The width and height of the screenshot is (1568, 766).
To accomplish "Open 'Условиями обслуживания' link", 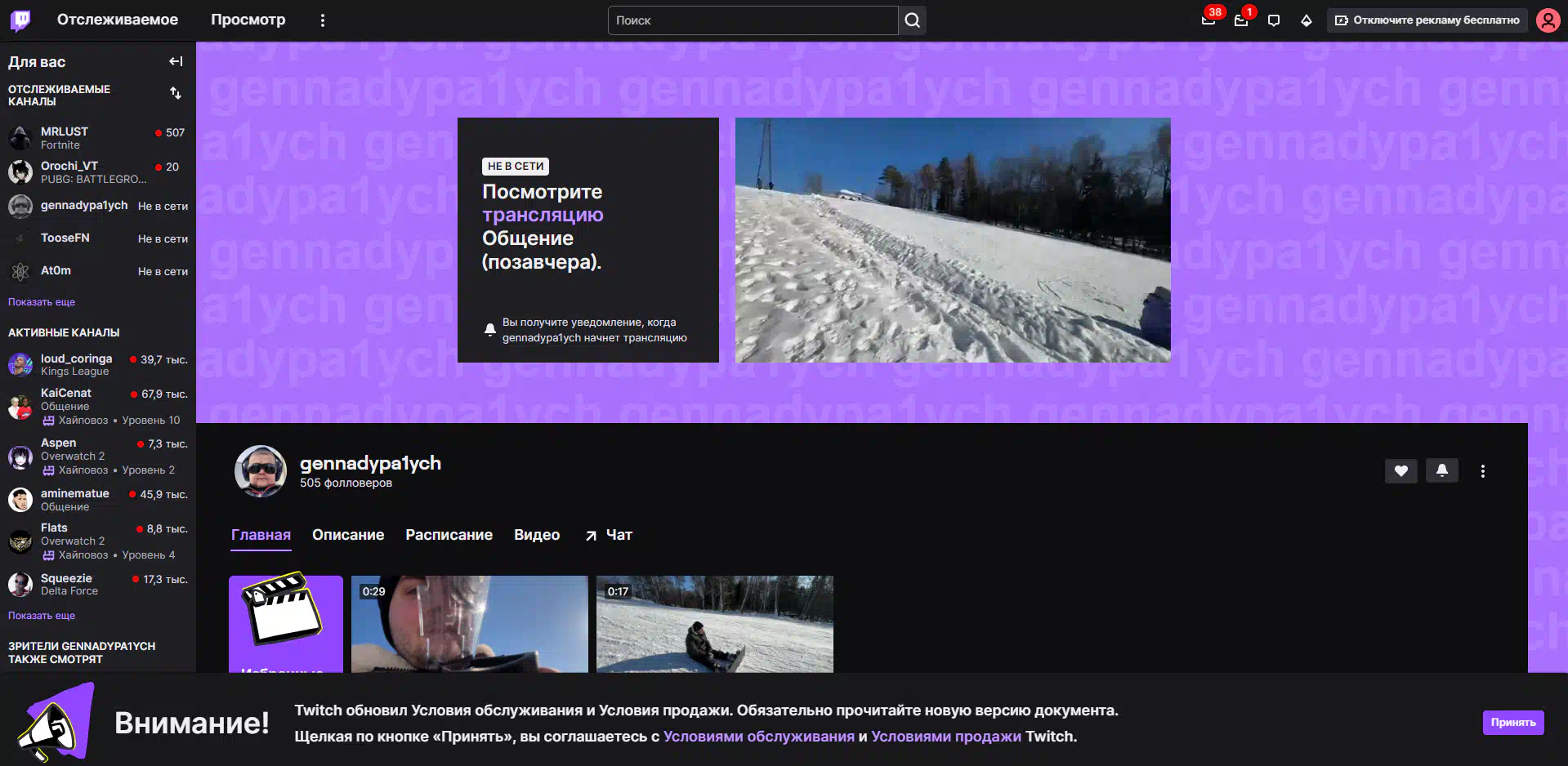I will 759,737.
